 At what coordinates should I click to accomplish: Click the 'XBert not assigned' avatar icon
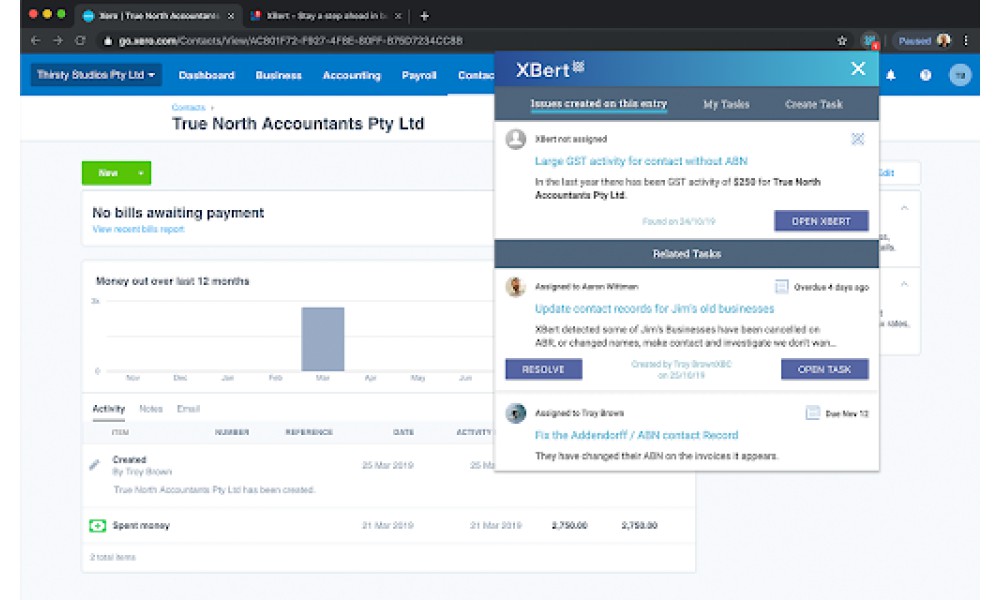pyautogui.click(x=515, y=138)
